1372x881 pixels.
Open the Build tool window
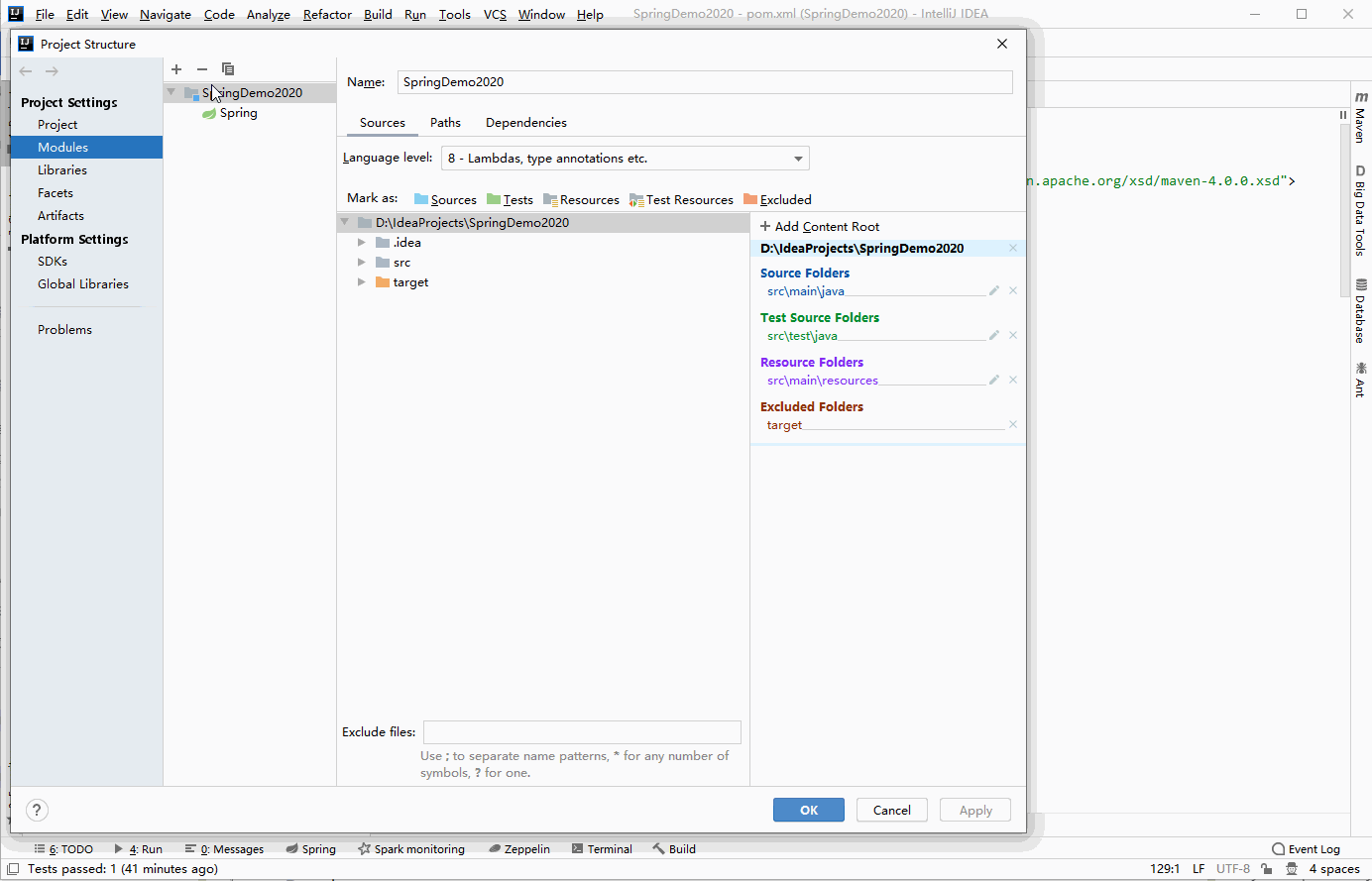click(674, 849)
